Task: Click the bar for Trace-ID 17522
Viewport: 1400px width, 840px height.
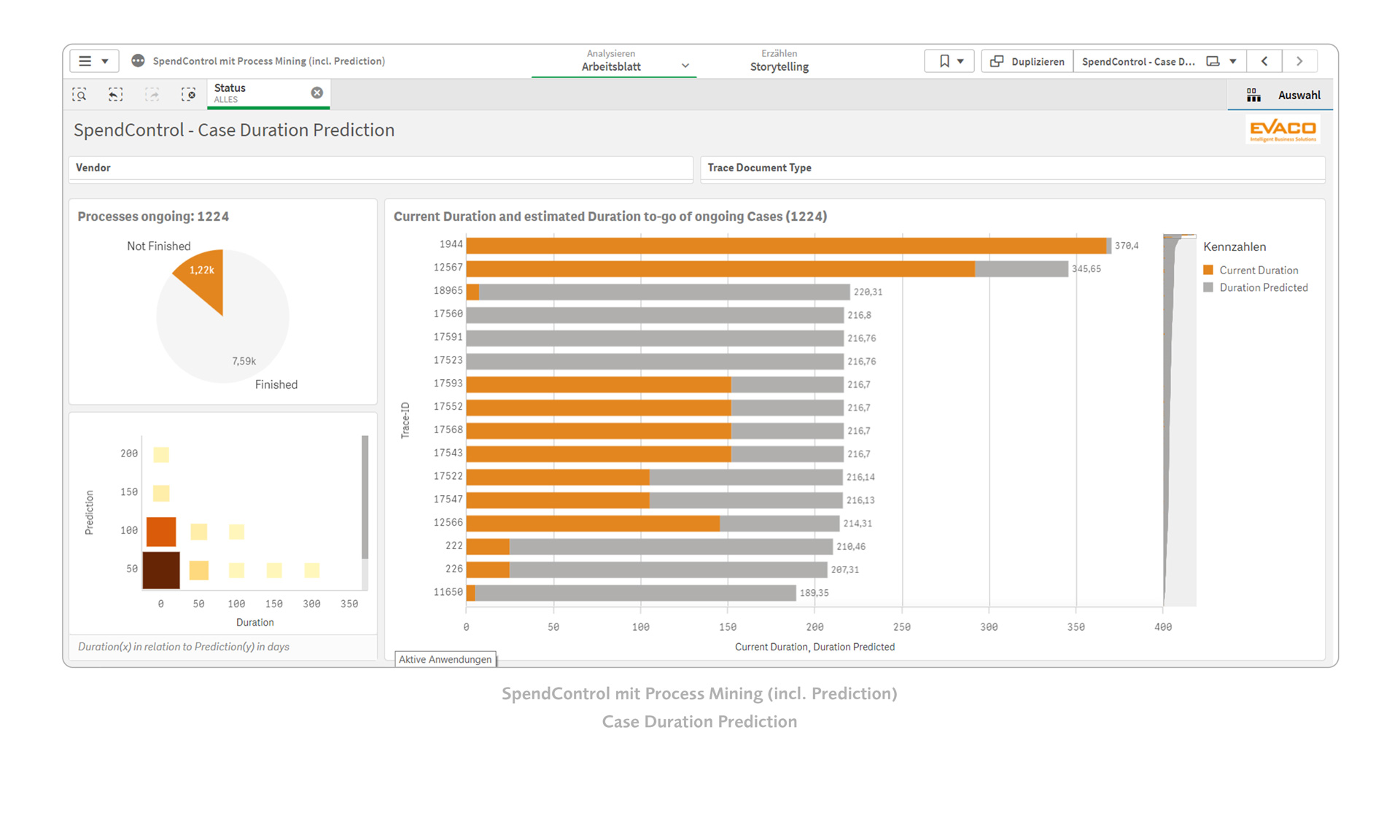Action: tap(655, 477)
